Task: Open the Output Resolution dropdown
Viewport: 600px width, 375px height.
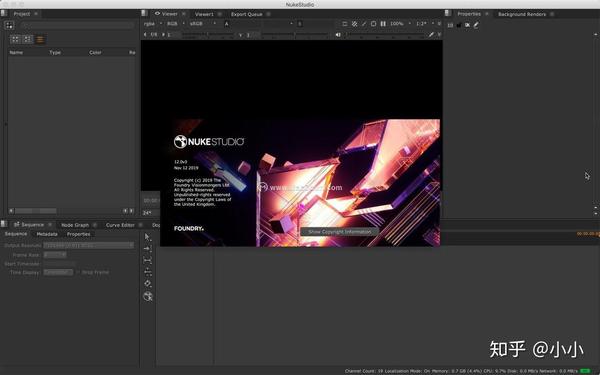Action: [88, 245]
